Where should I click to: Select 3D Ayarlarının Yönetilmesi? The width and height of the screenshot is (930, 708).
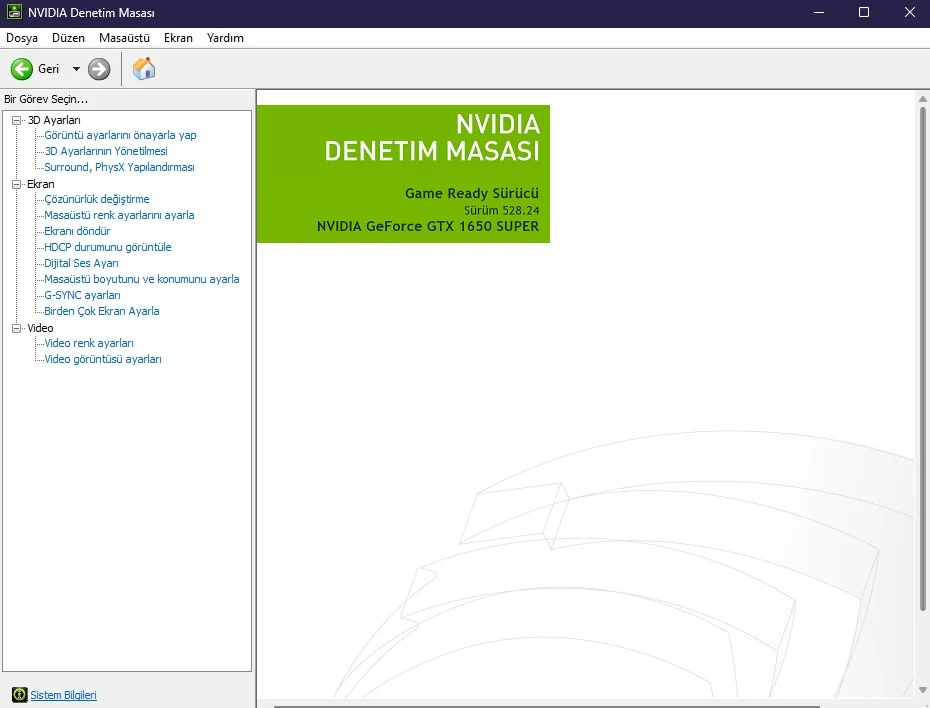tap(106, 151)
